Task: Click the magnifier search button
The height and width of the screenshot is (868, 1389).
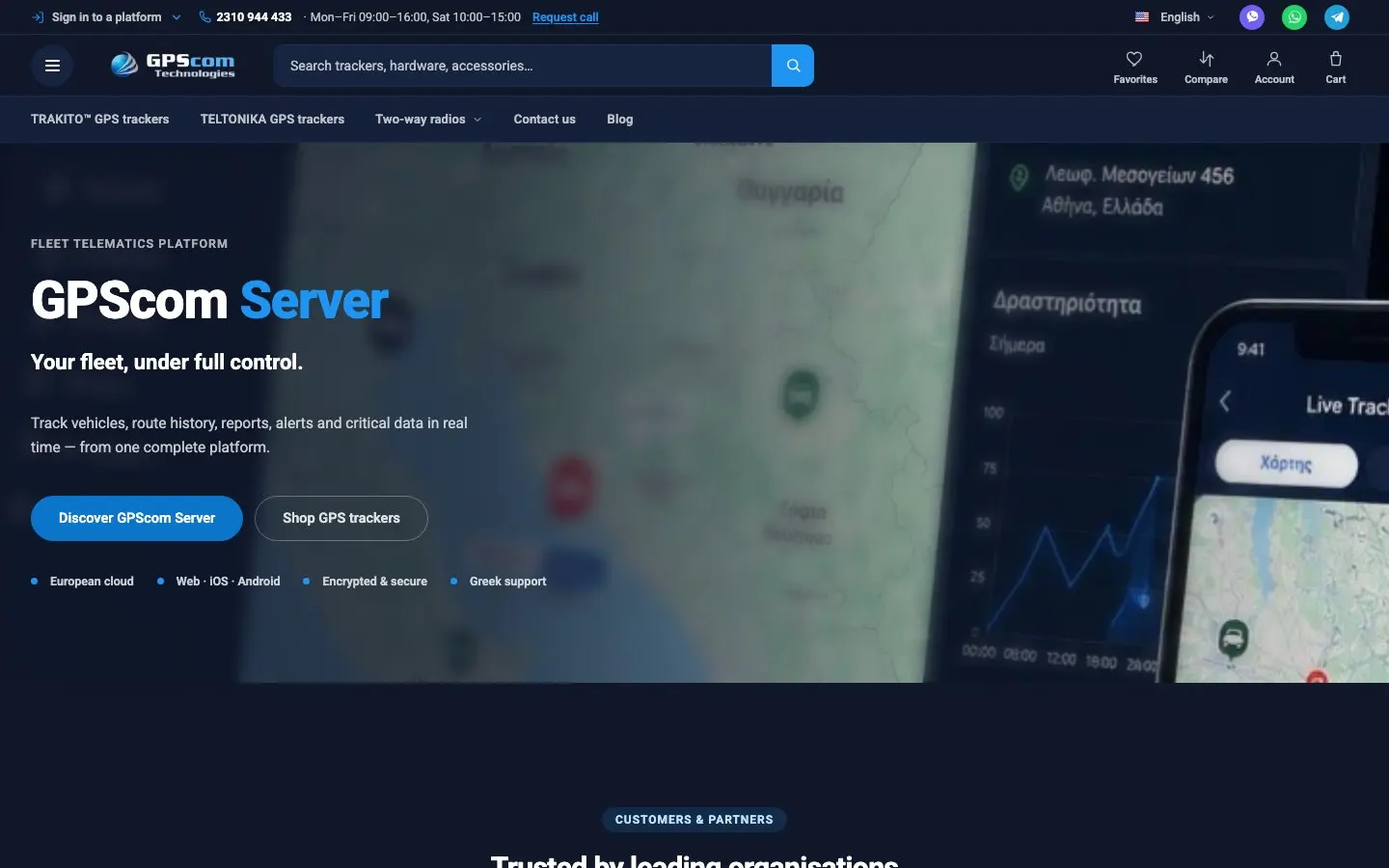Action: coord(793,66)
